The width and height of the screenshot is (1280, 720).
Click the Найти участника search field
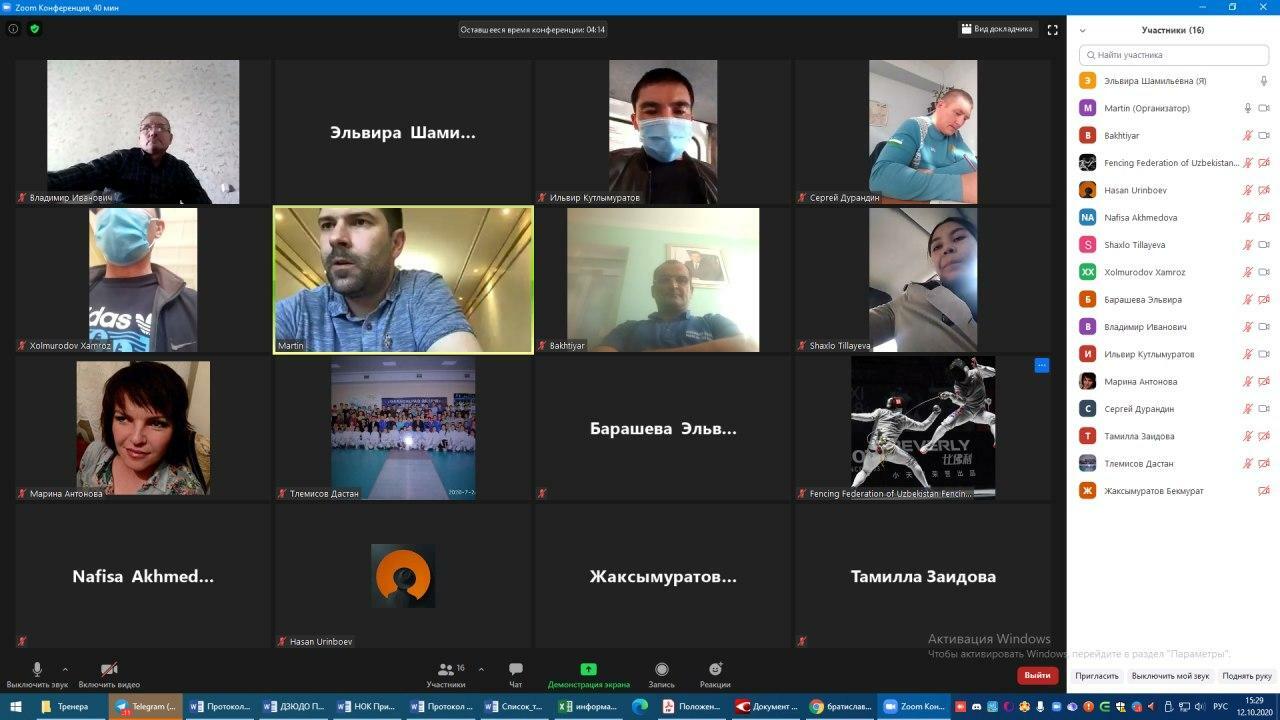tap(1174, 55)
